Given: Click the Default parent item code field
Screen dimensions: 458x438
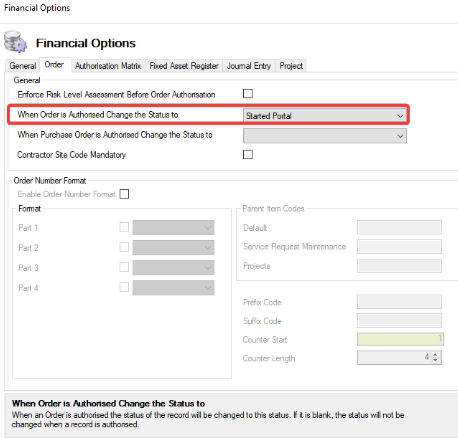Looking at the screenshot, I should point(399,227).
